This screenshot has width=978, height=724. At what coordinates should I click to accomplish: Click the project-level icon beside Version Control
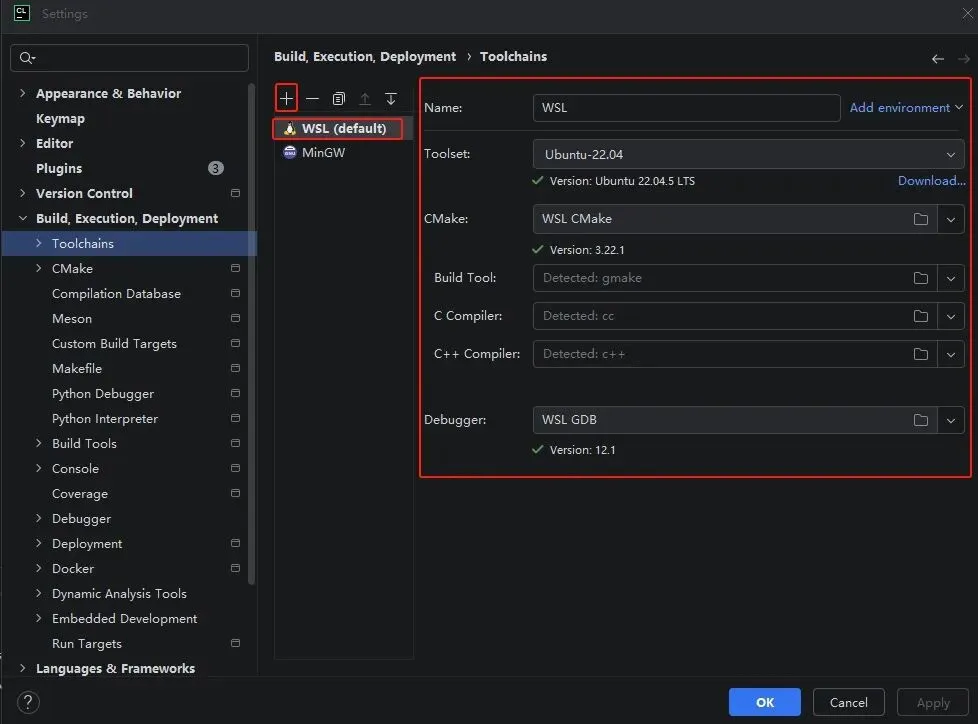click(x=235, y=193)
